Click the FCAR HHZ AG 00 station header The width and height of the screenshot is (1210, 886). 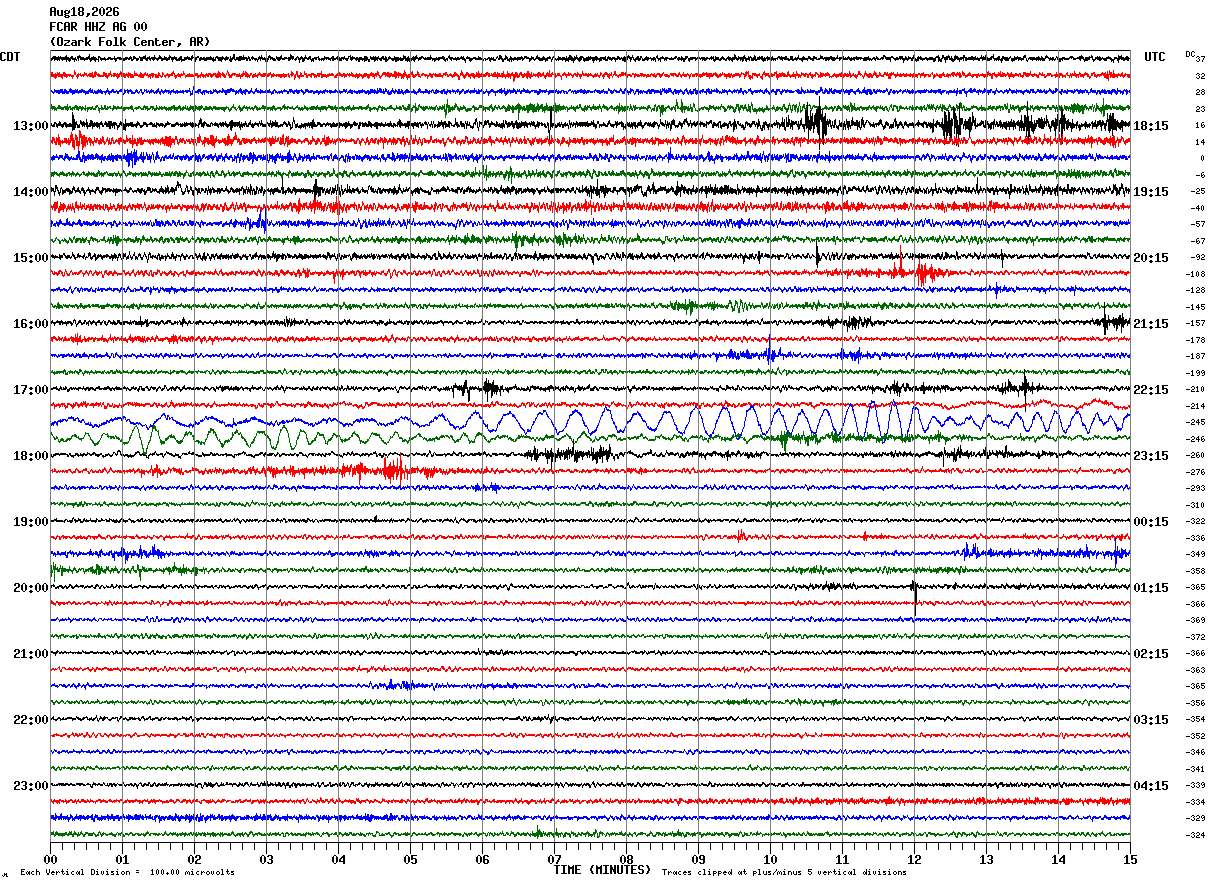pos(98,27)
